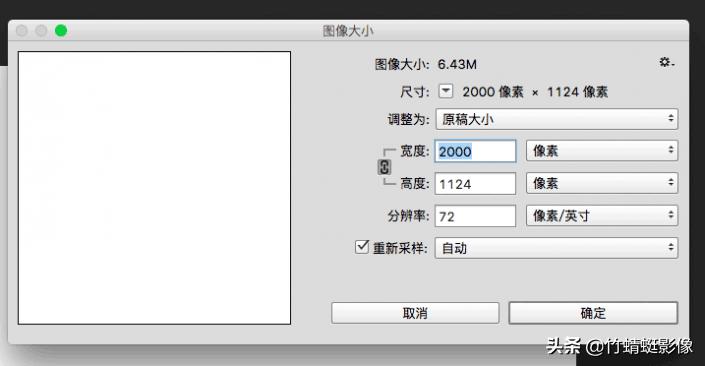Click the 分辨率 input field showing 72
The image size is (705, 366).
pyautogui.click(x=475, y=216)
